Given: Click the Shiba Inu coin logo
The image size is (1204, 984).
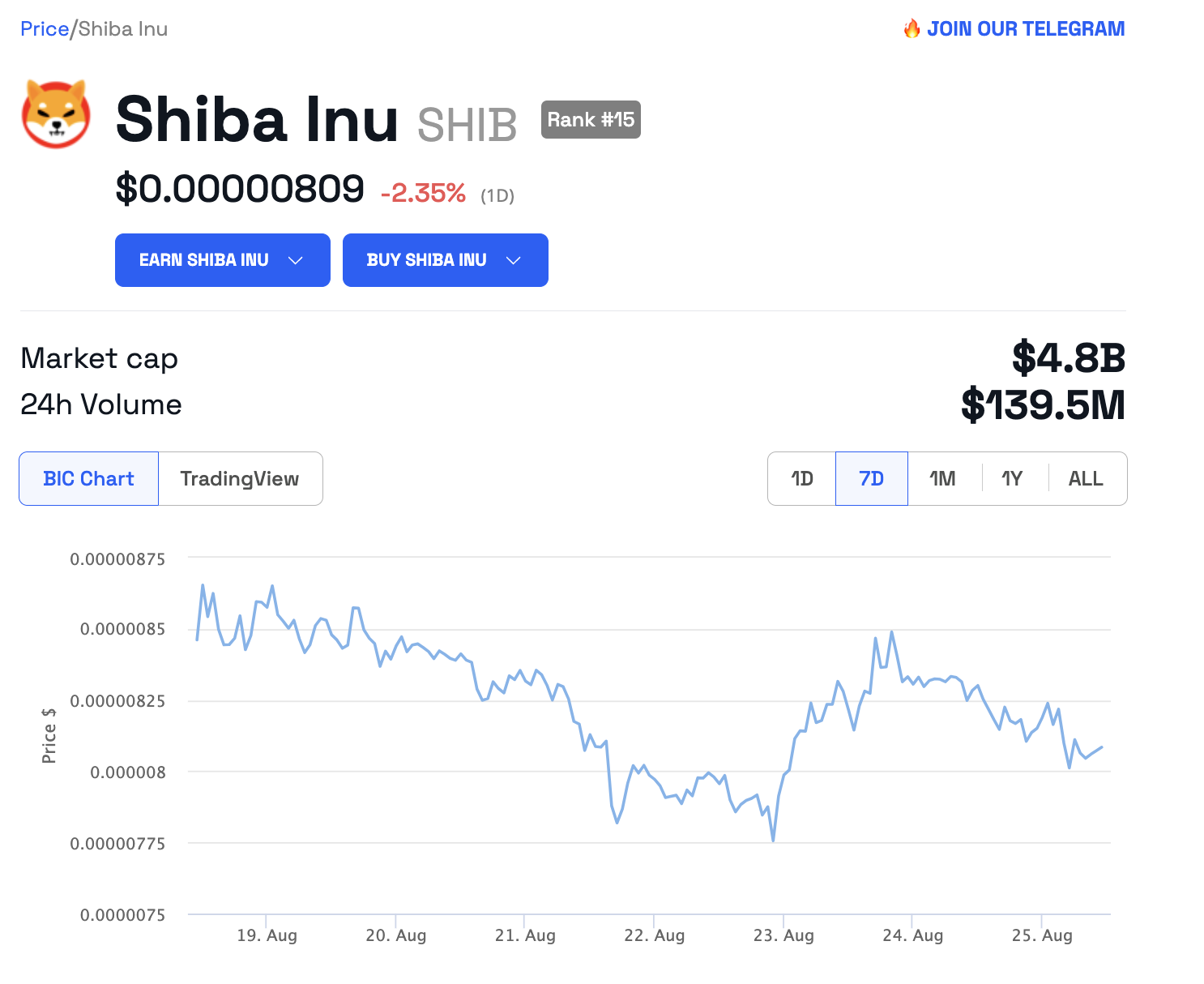Looking at the screenshot, I should click(55, 116).
